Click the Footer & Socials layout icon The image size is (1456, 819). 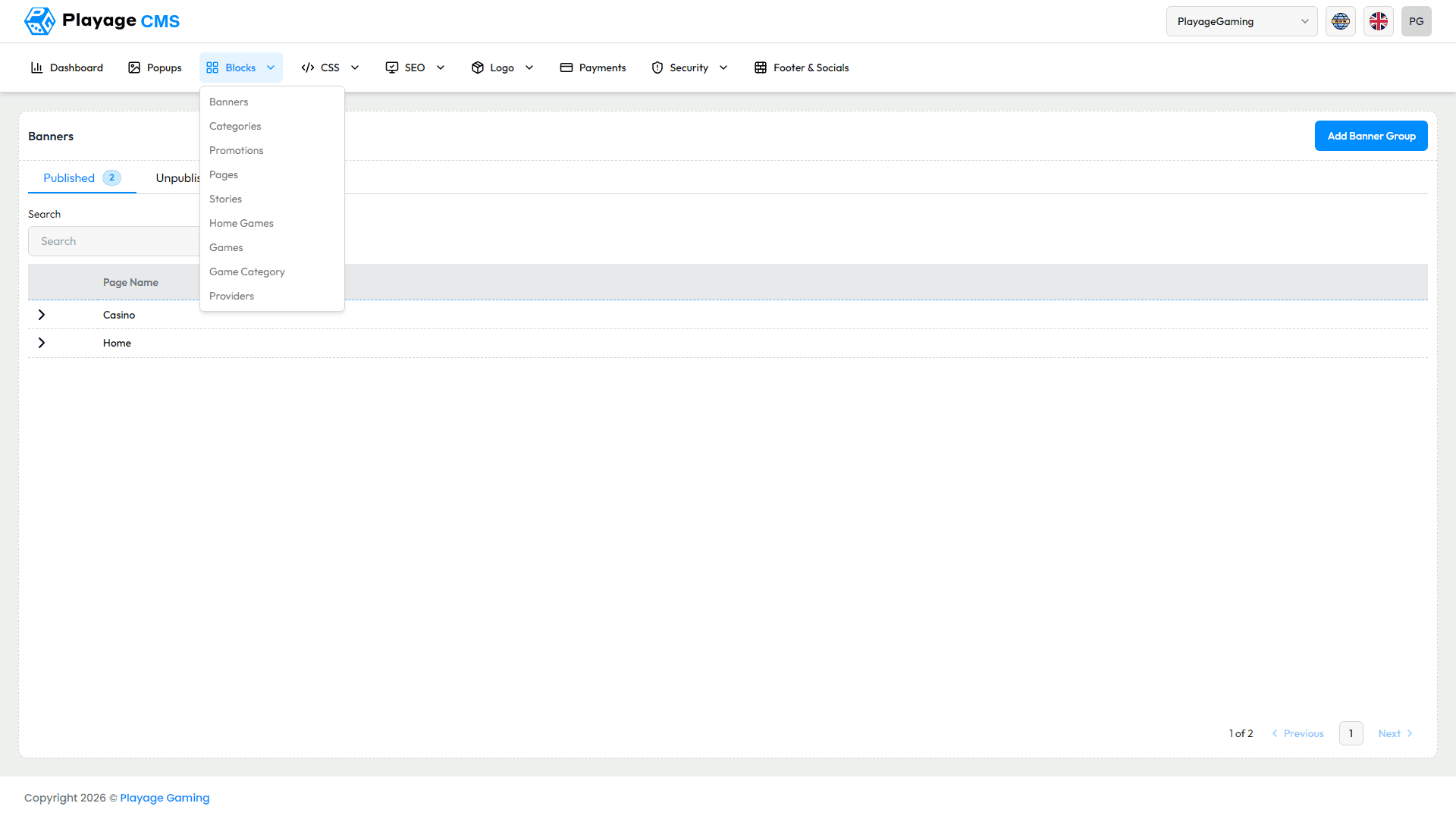(761, 67)
